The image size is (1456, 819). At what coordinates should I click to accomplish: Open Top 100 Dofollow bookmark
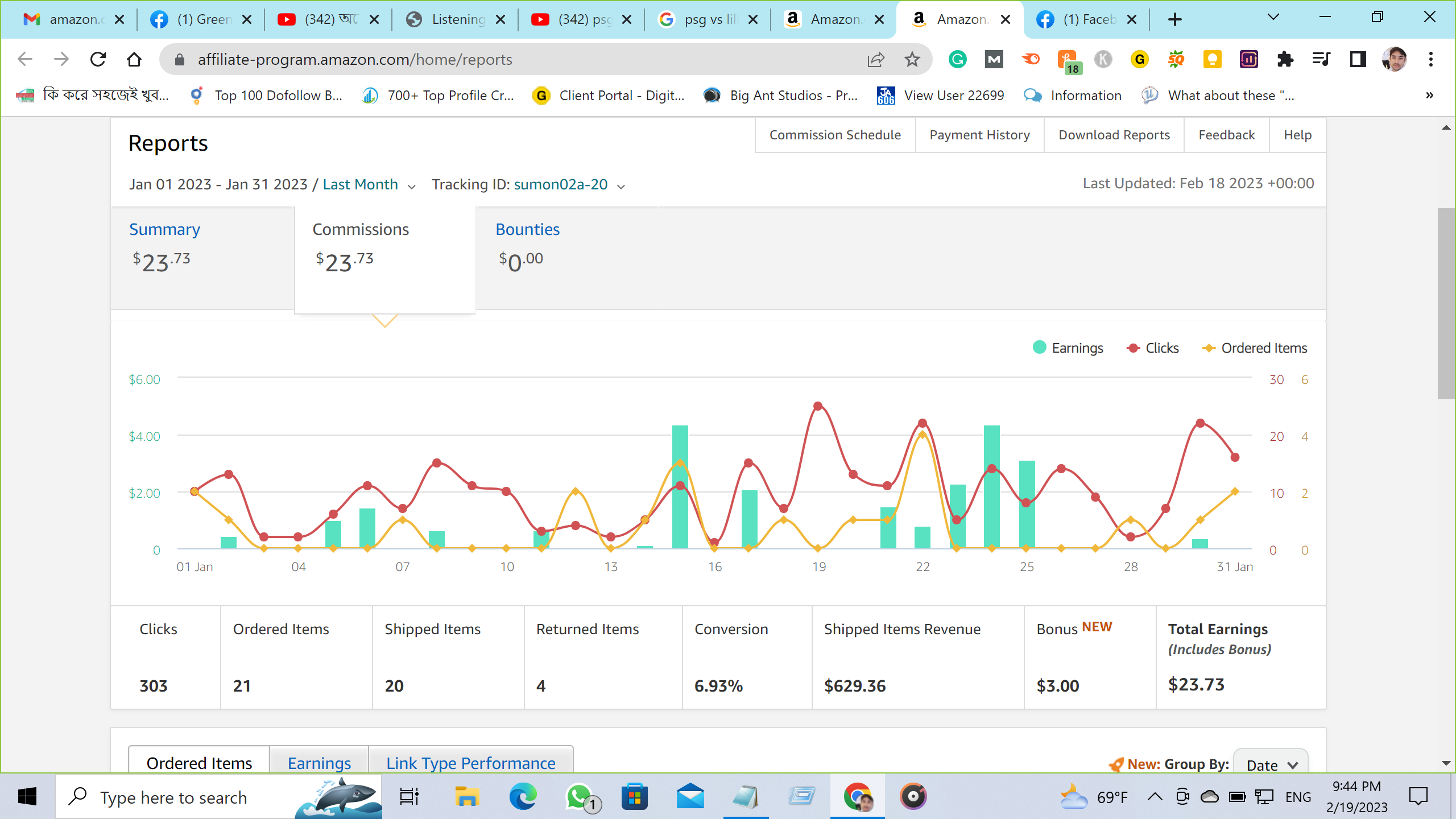[266, 96]
